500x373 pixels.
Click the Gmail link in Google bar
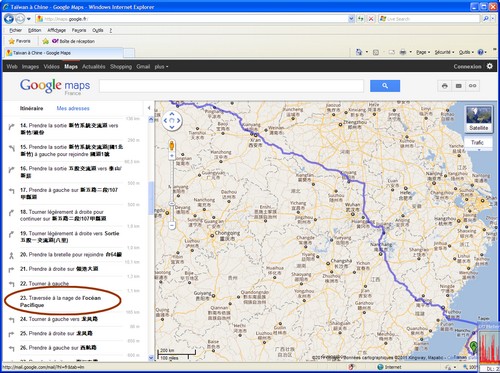click(143, 67)
